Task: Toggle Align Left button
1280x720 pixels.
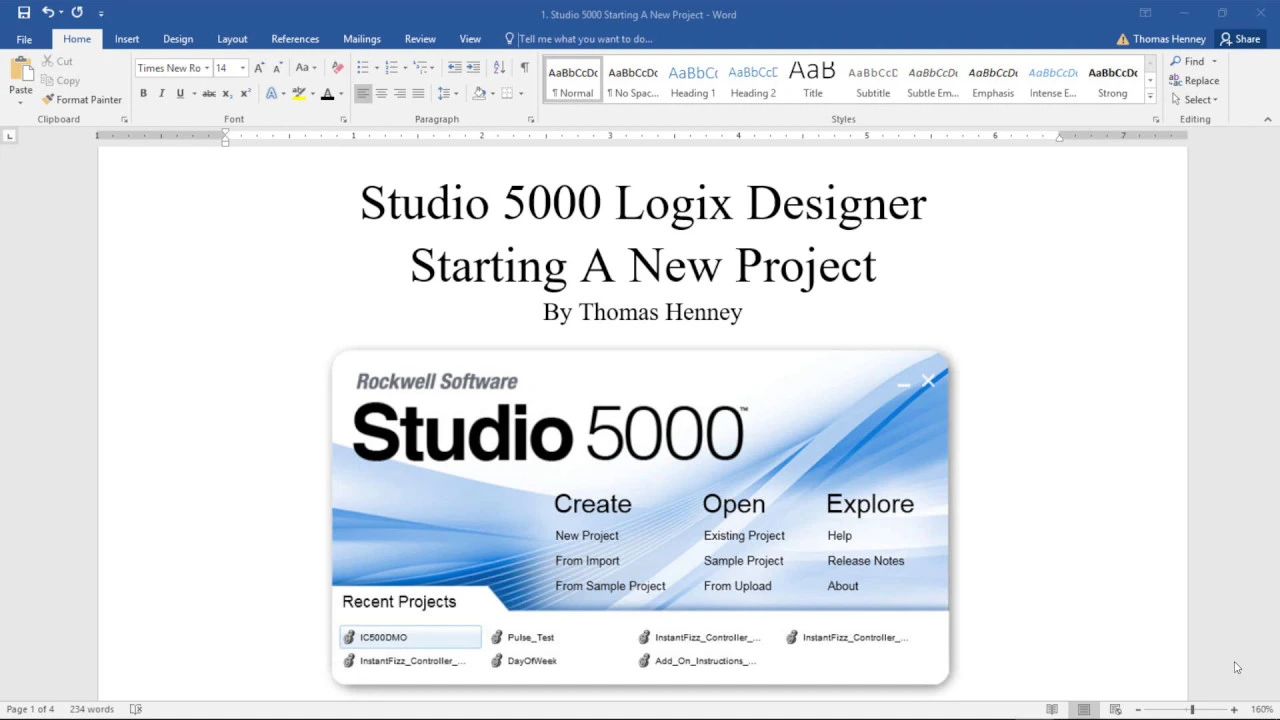Action: (363, 94)
